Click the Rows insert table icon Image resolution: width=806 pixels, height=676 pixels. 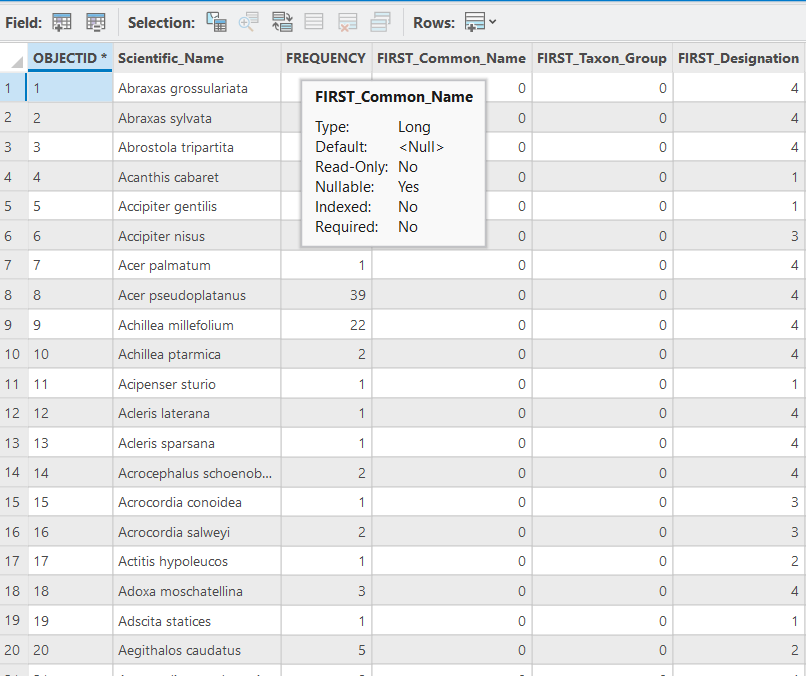point(474,22)
